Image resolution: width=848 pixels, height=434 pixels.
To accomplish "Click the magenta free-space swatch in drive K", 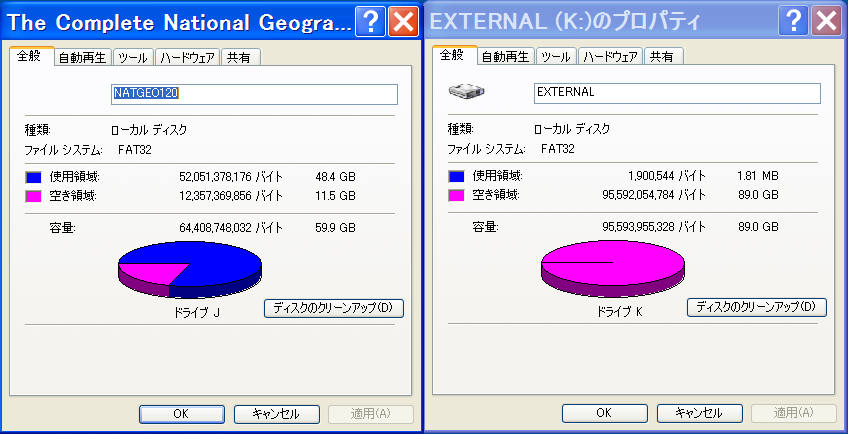I will [x=456, y=195].
